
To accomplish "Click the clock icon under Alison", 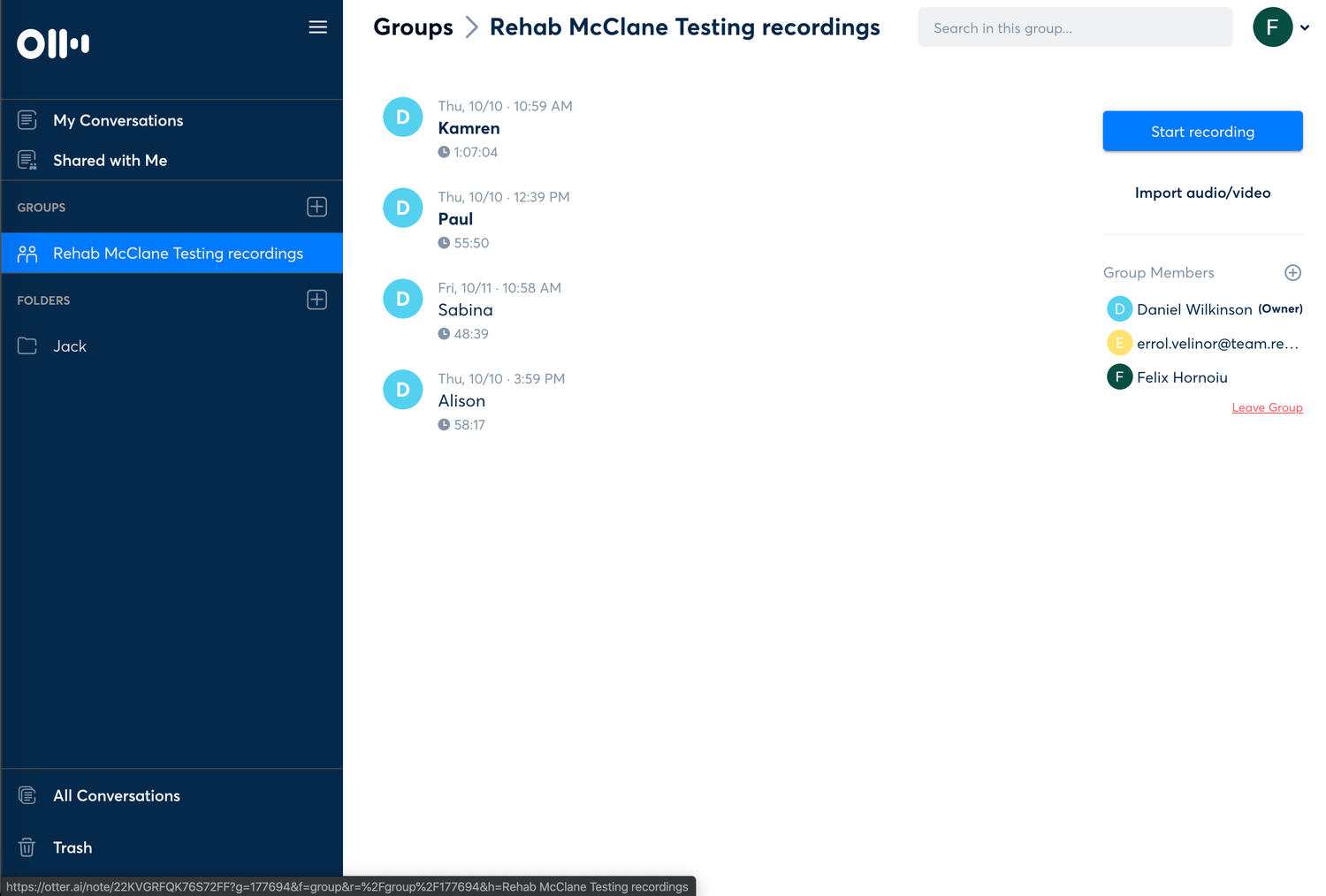I will pyautogui.click(x=444, y=425).
